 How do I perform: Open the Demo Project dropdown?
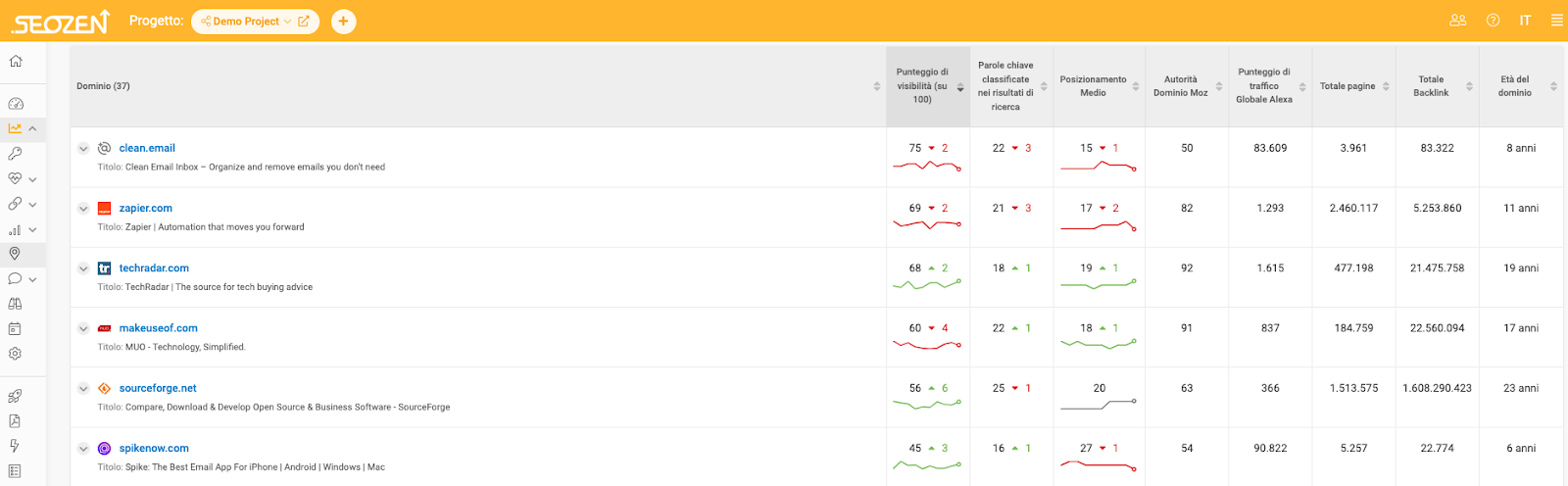[x=246, y=21]
